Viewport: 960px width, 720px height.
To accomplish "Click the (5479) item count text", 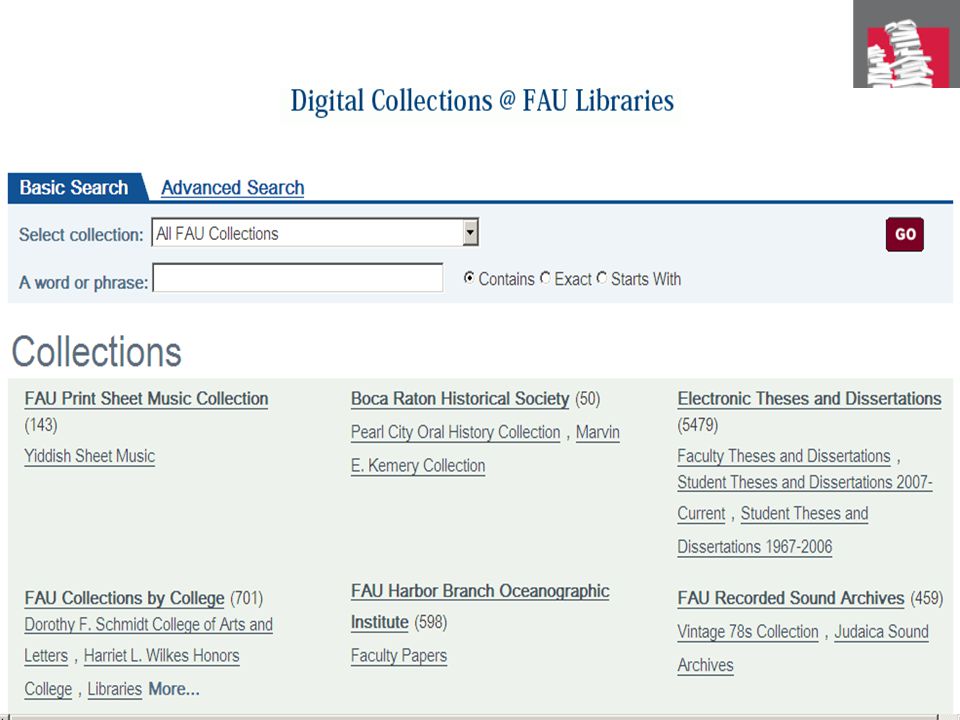I will [698, 425].
